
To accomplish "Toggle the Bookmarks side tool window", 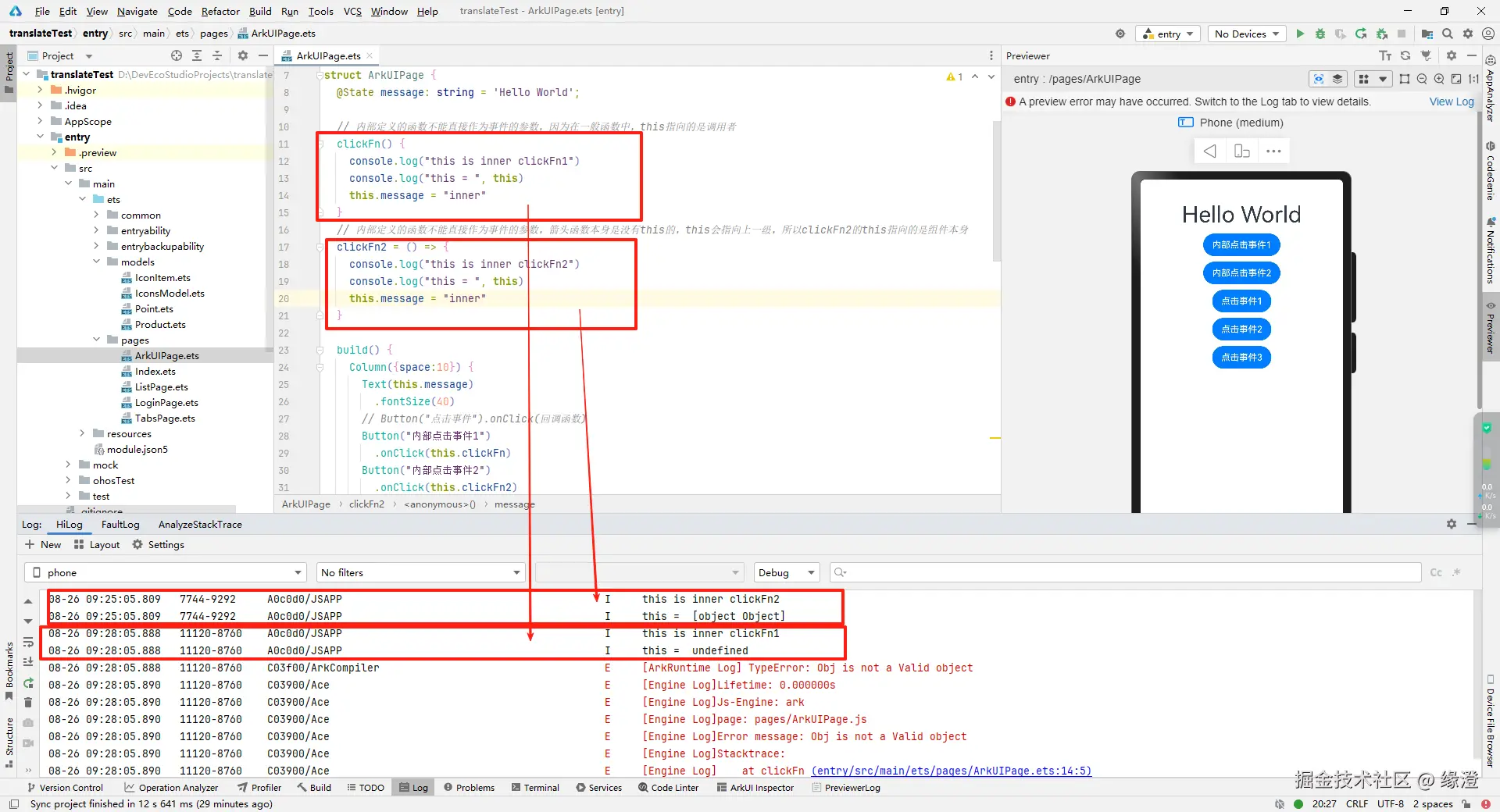I will point(9,671).
